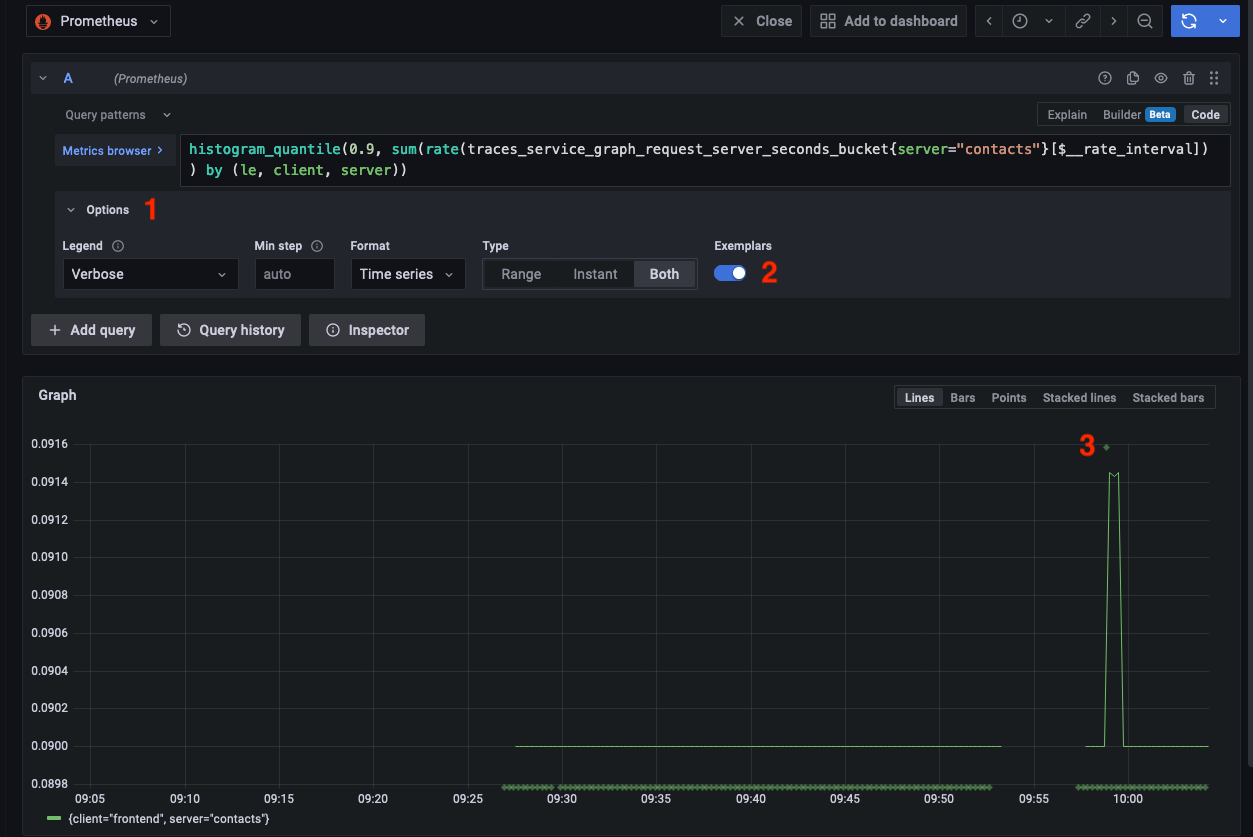
Task: Open Query history
Action: pyautogui.click(x=230, y=329)
